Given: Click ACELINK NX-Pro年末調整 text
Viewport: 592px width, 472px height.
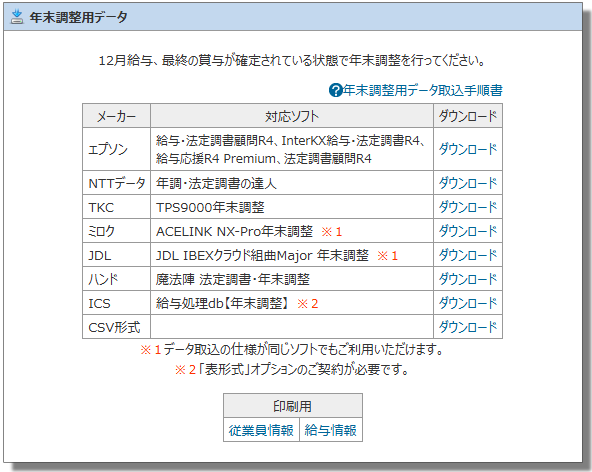Looking at the screenshot, I should (234, 231).
